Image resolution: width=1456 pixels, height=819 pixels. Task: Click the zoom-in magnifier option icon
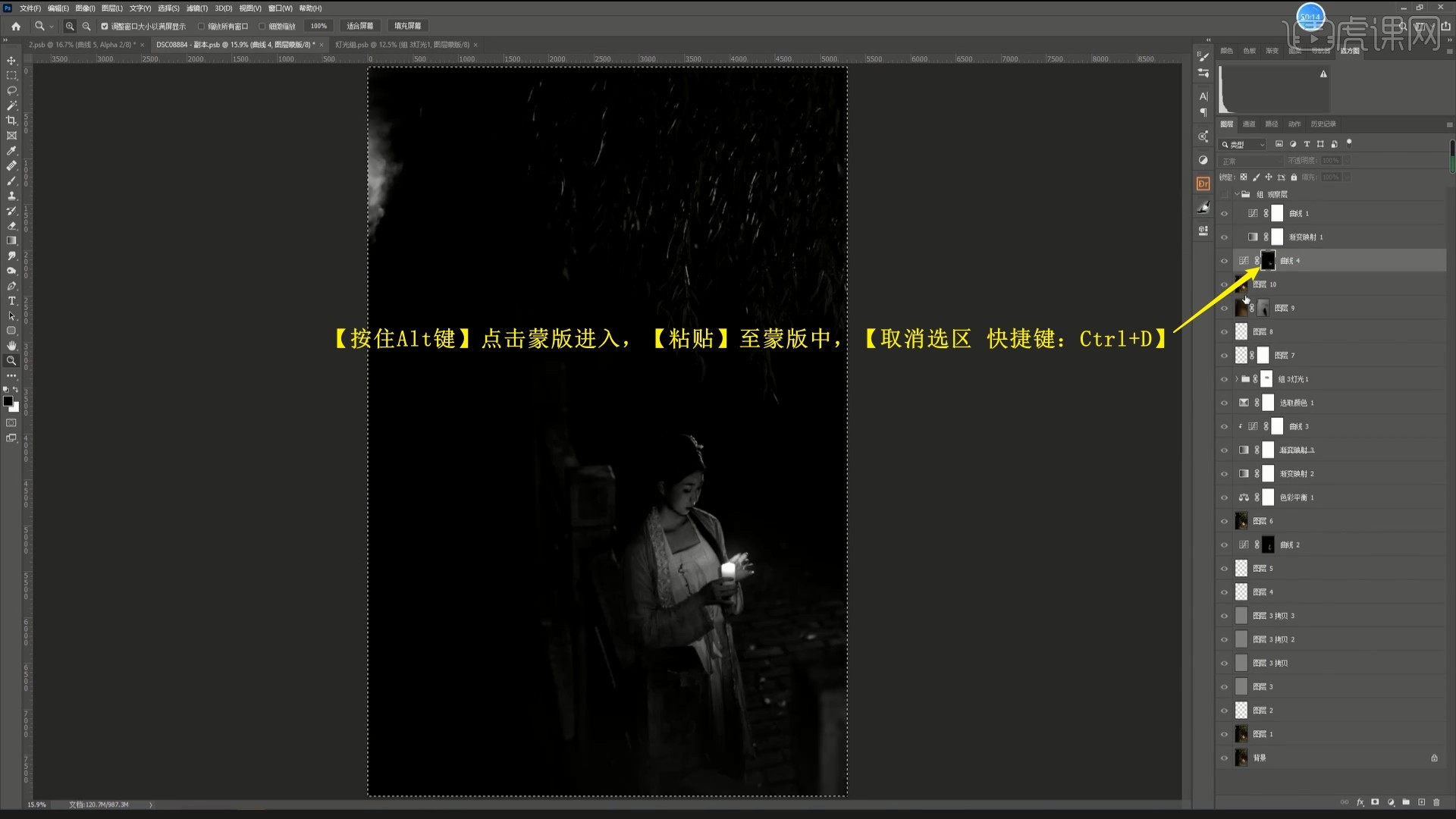70,26
